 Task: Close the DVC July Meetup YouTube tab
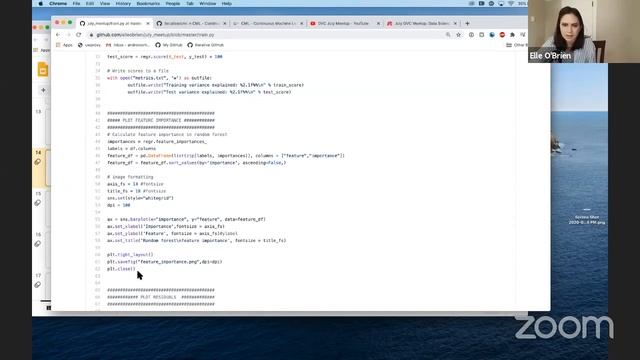(x=378, y=24)
